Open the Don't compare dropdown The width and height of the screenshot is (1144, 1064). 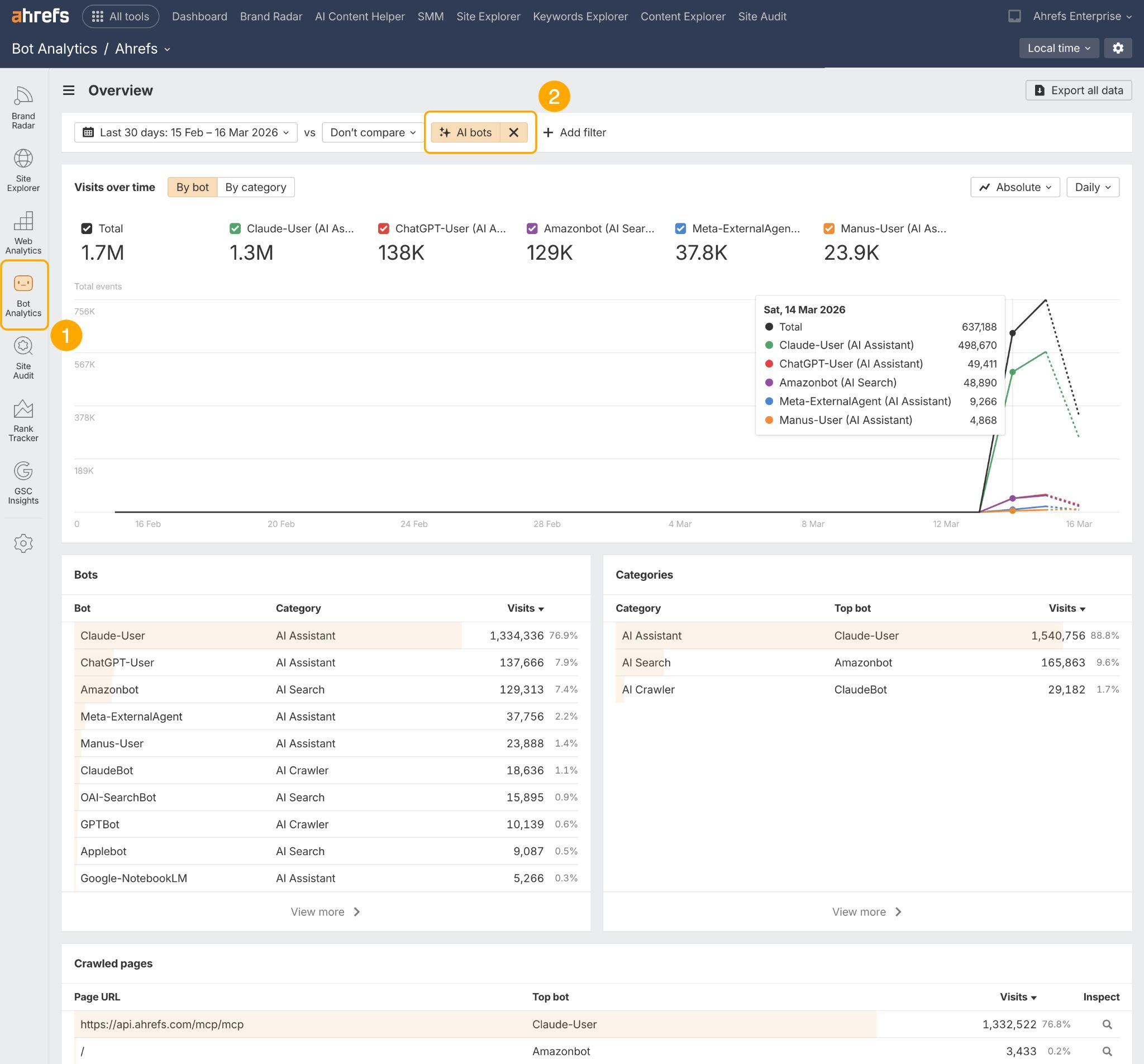coord(373,132)
